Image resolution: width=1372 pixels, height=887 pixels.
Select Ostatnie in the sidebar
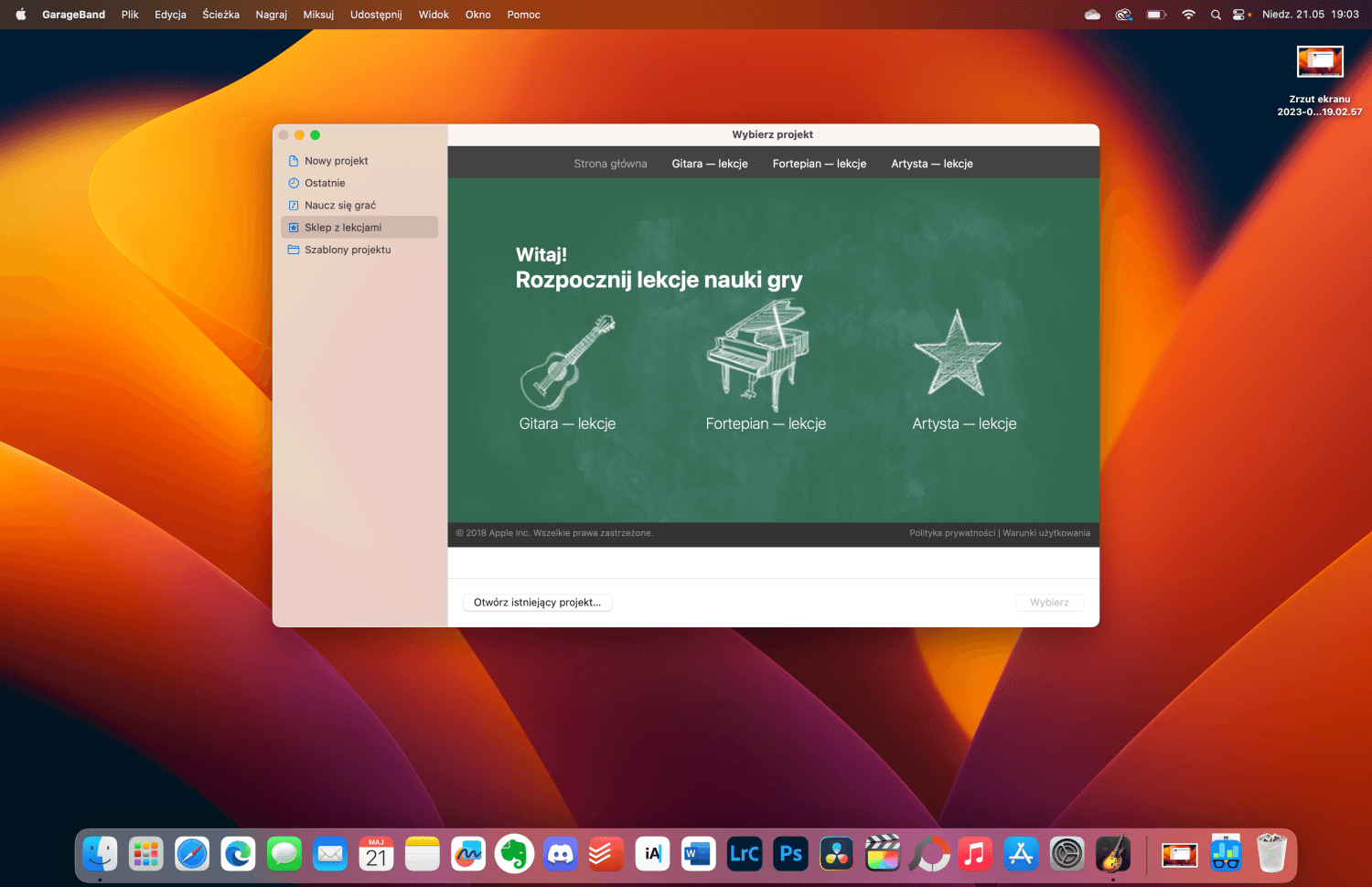click(x=325, y=183)
